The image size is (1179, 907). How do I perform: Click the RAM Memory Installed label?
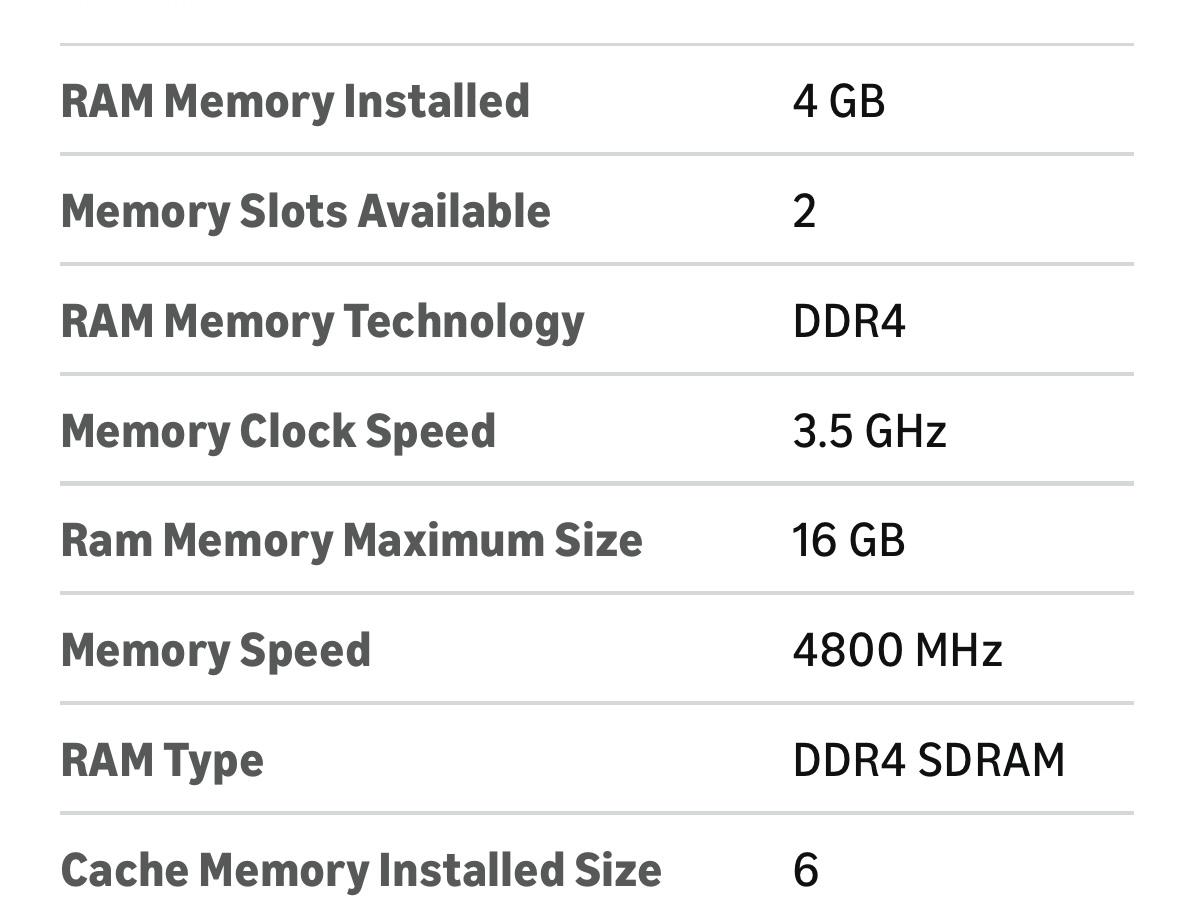pos(295,102)
